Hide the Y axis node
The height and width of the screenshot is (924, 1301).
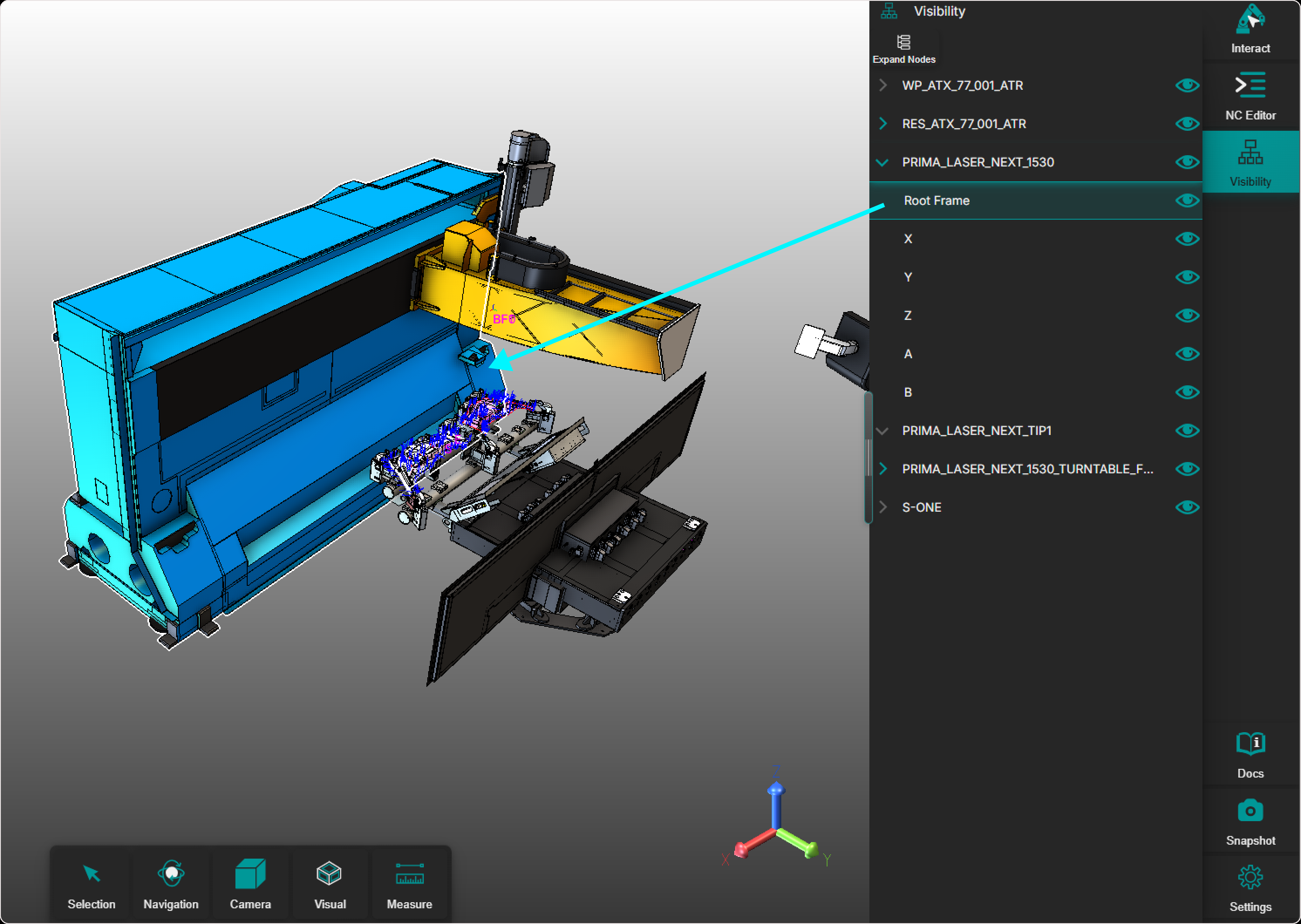(x=1187, y=277)
